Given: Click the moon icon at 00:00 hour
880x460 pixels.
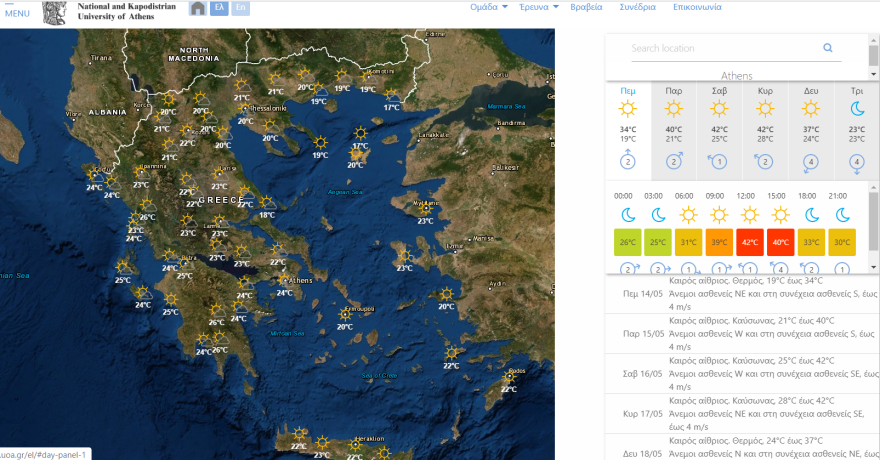Looking at the screenshot, I should click(627, 215).
